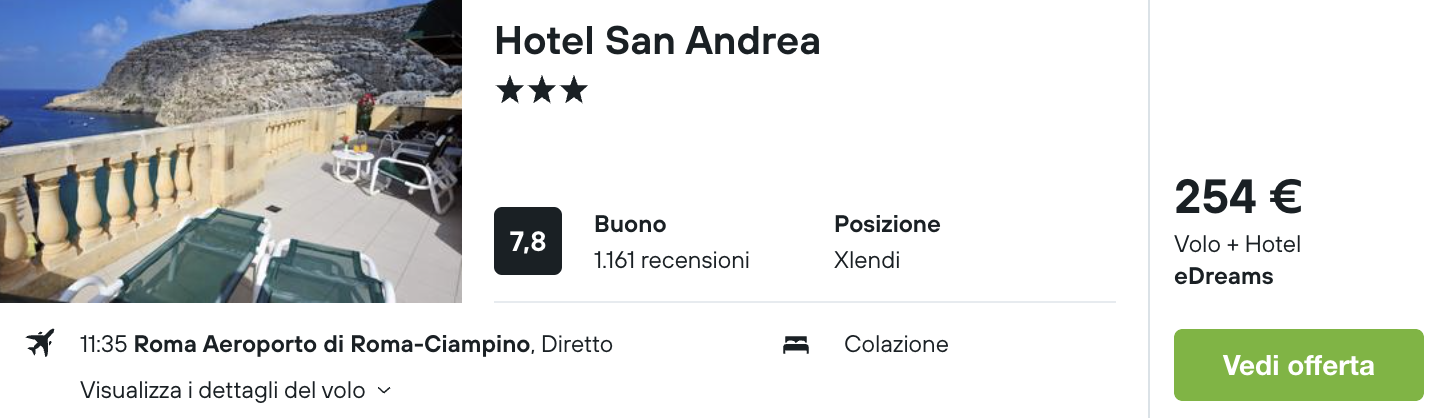Click the Colazione meal label
Image resolution: width=1436 pixels, height=418 pixels.
[x=896, y=345]
